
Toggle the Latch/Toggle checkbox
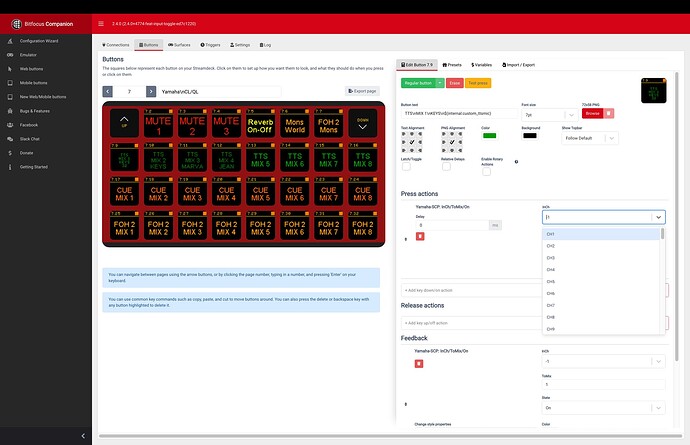(x=406, y=166)
